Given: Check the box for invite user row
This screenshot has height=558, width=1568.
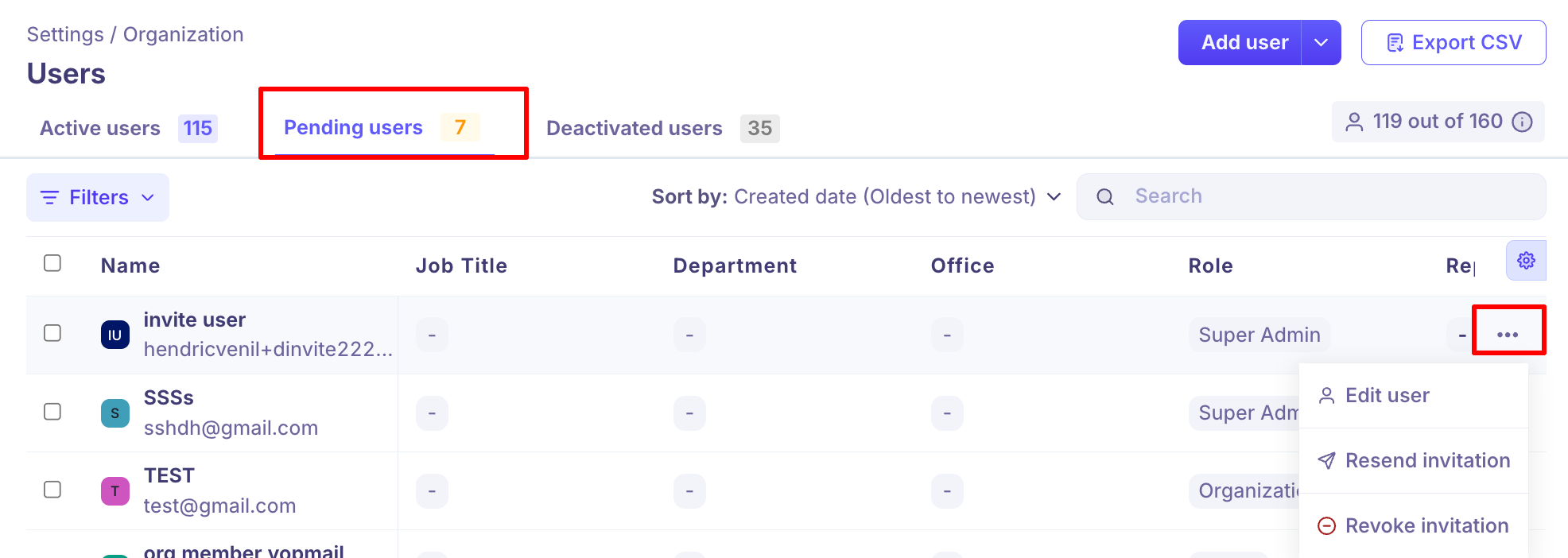Looking at the screenshot, I should [x=52, y=333].
